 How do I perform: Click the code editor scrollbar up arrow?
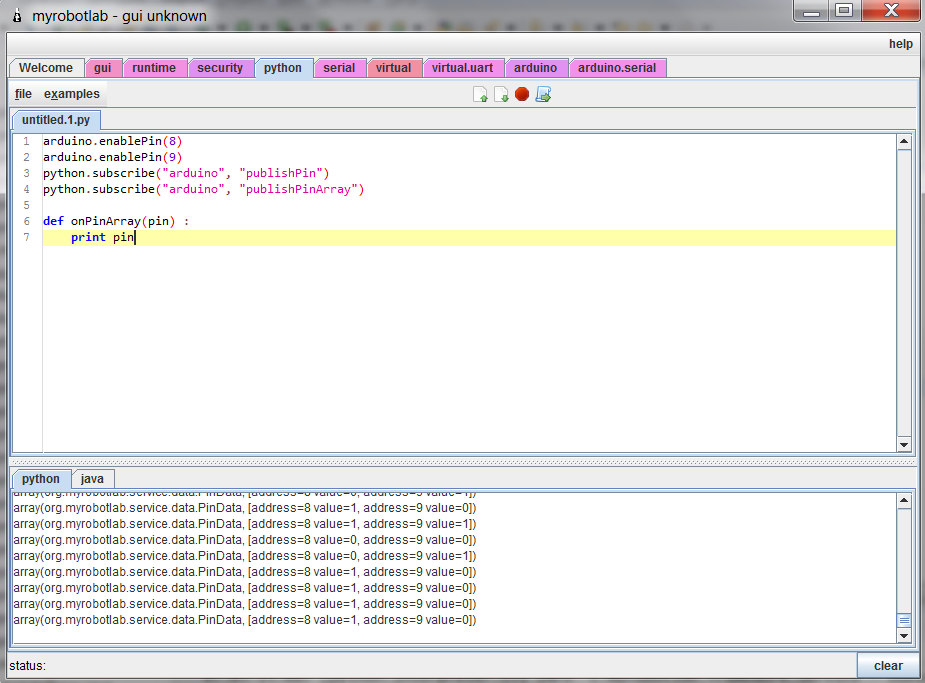click(x=904, y=142)
